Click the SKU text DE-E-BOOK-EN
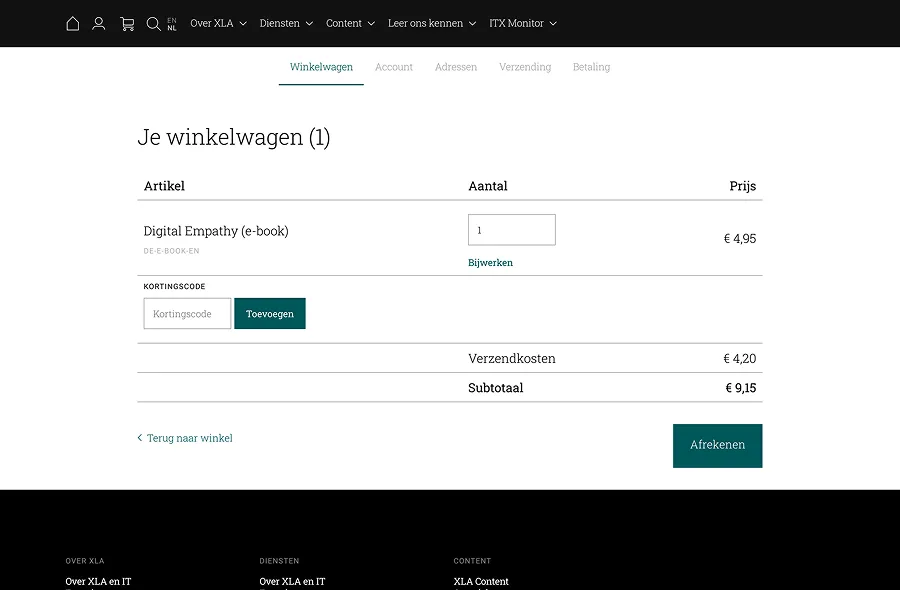900x590 pixels. coord(171,251)
